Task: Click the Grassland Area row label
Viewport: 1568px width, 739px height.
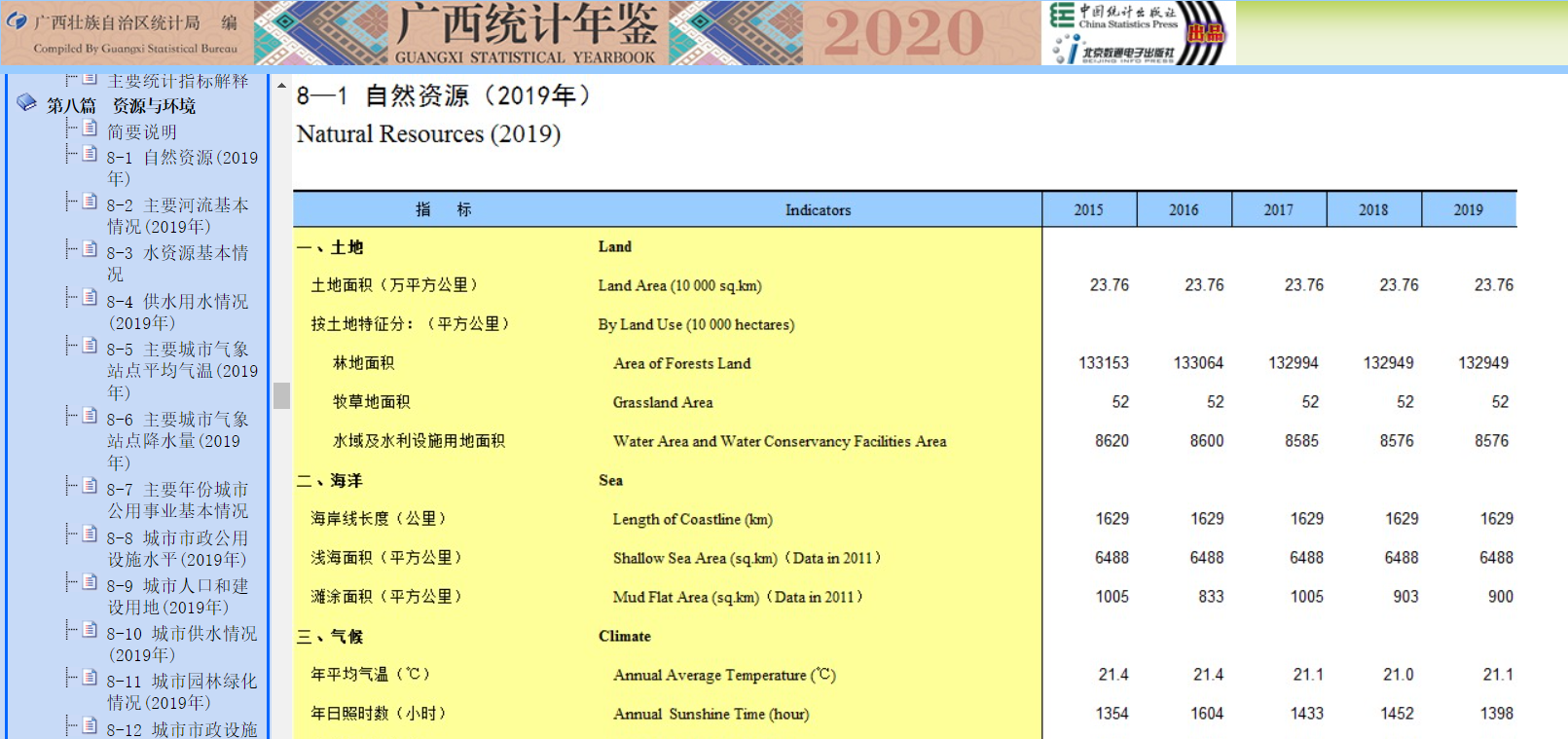Action: 663,402
